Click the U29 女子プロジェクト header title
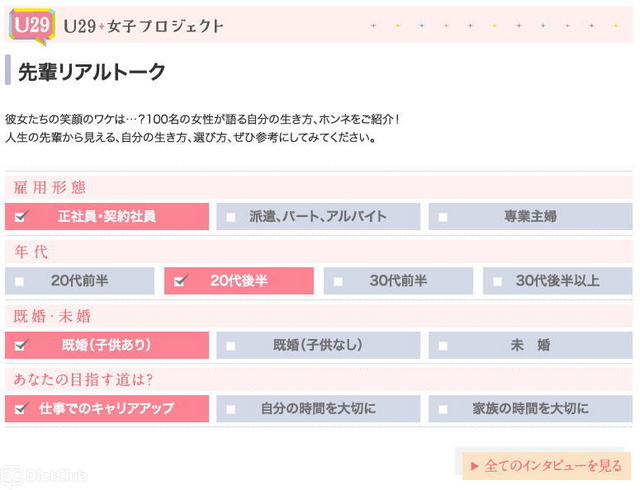 pyautogui.click(x=142, y=26)
